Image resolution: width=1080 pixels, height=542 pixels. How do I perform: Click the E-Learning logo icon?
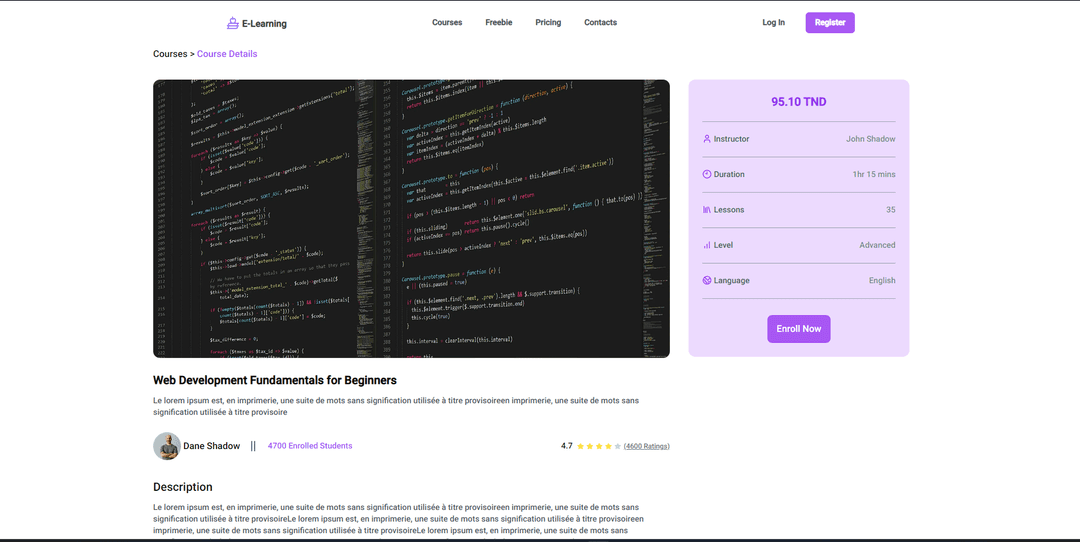(233, 23)
